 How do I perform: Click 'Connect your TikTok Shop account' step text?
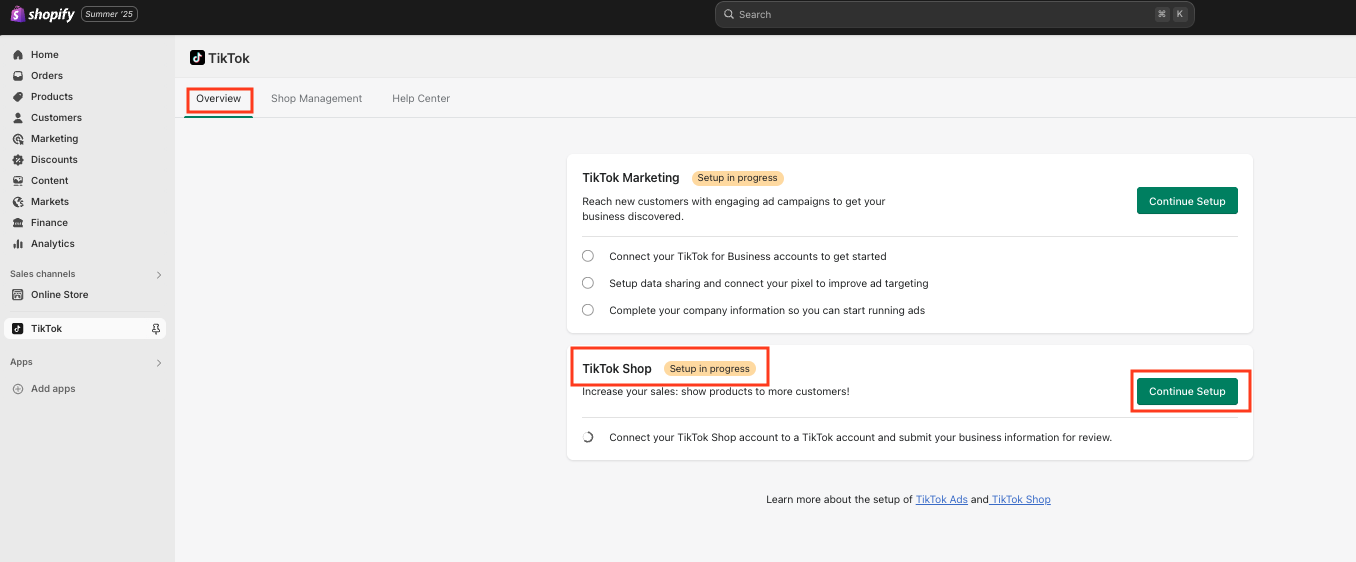(x=860, y=437)
